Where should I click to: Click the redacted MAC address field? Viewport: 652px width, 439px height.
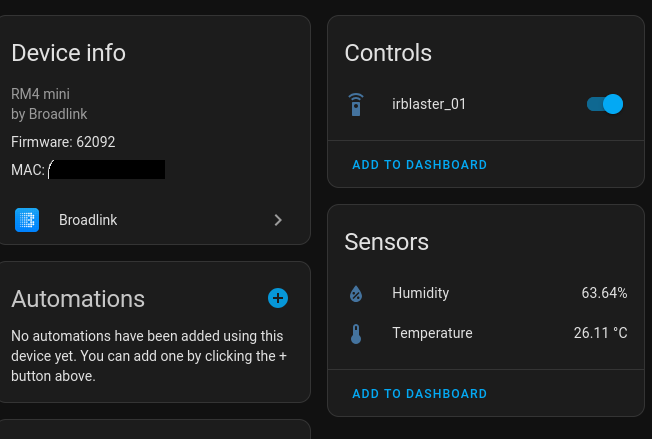106,170
